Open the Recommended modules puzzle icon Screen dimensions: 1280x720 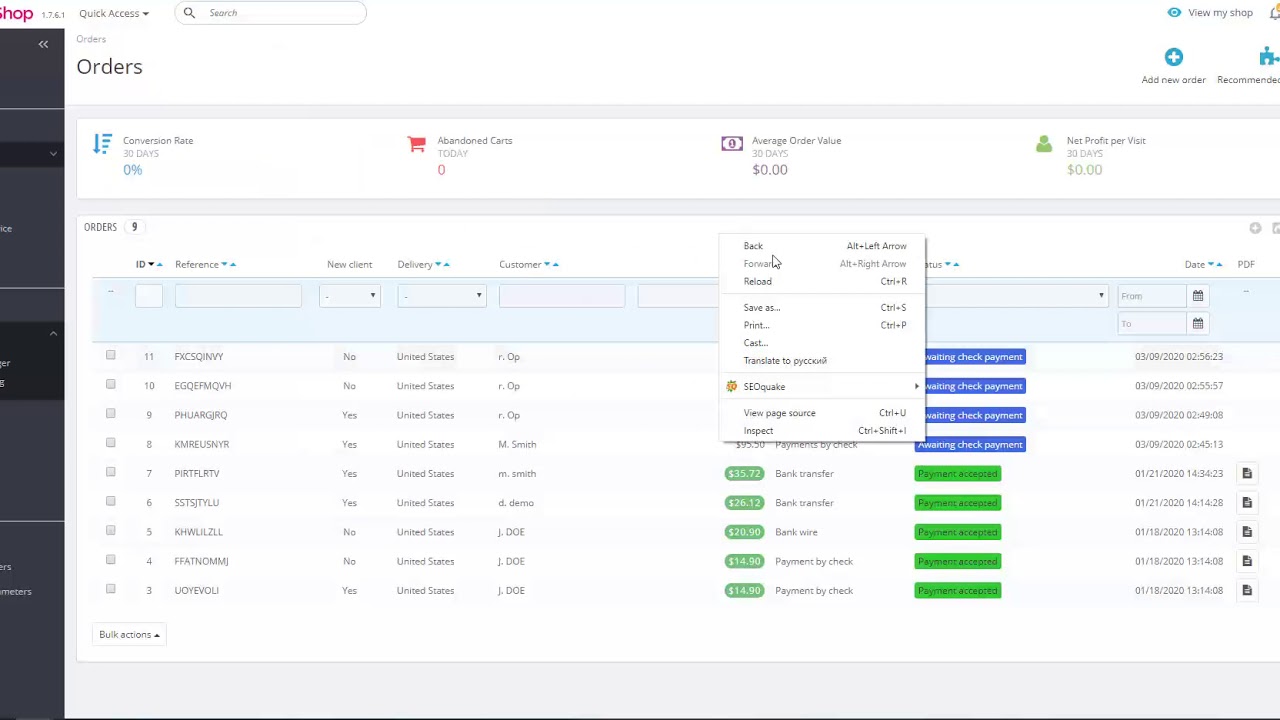coord(1269,57)
